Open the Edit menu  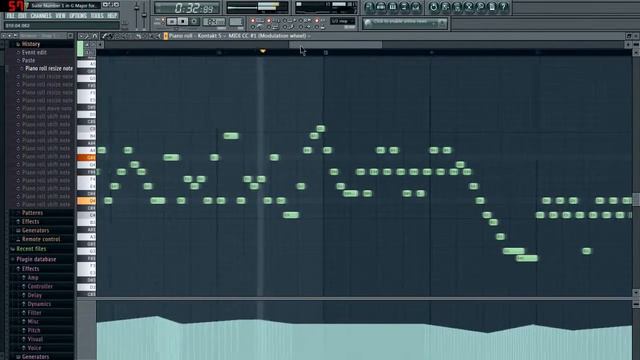click(x=22, y=16)
